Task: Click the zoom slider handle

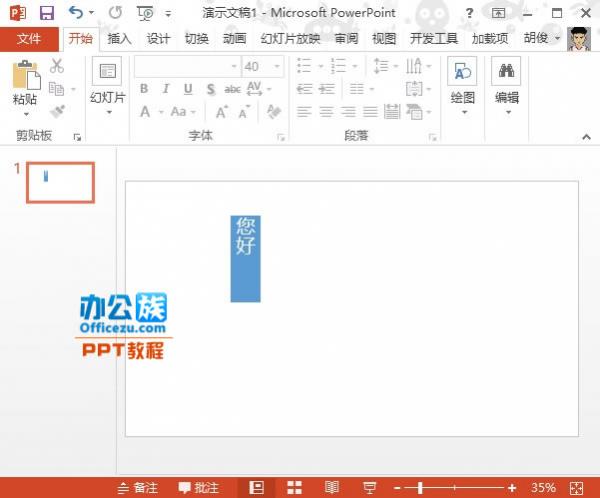Action: (x=421, y=487)
